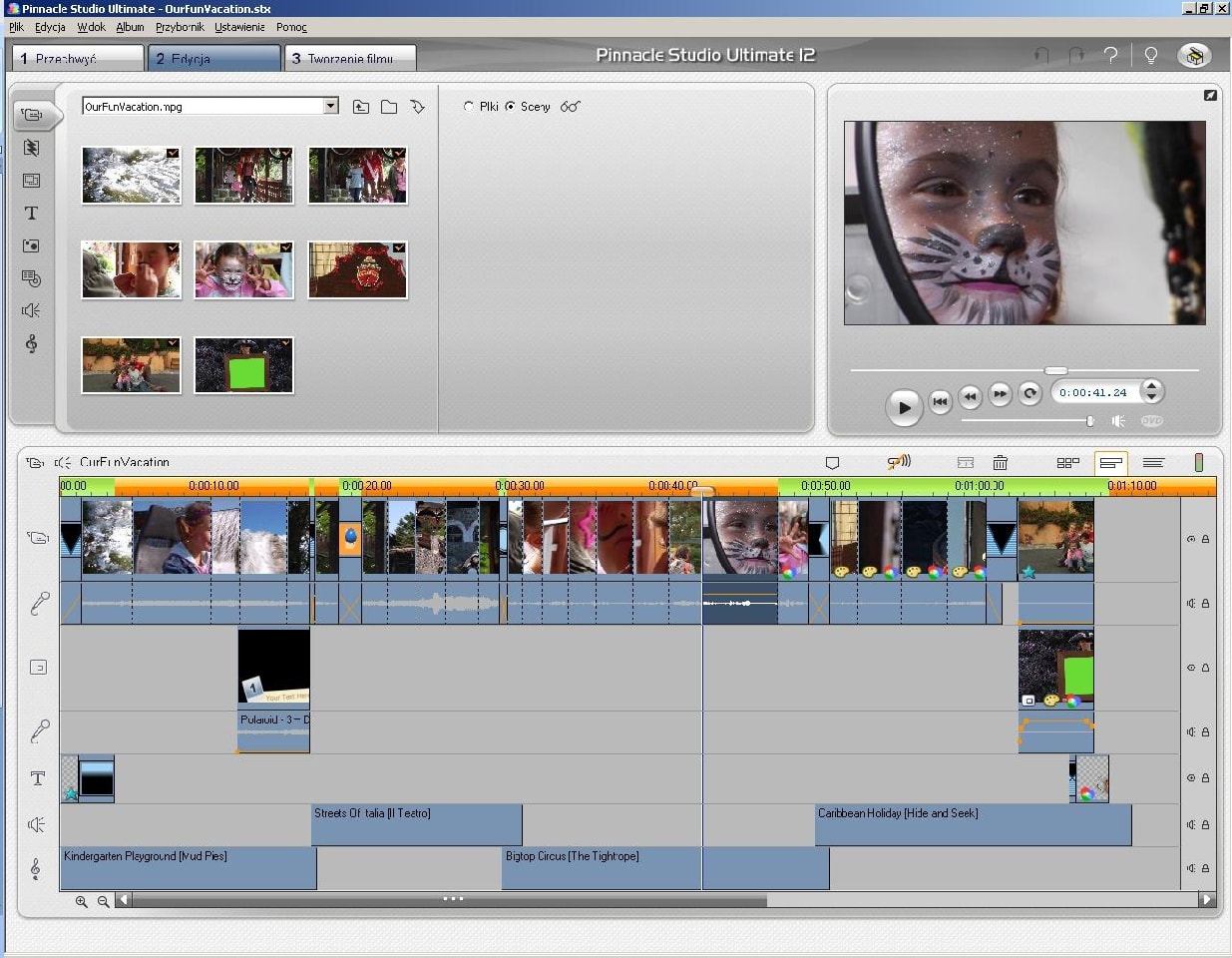Open the Music section with treble clef

[31, 344]
